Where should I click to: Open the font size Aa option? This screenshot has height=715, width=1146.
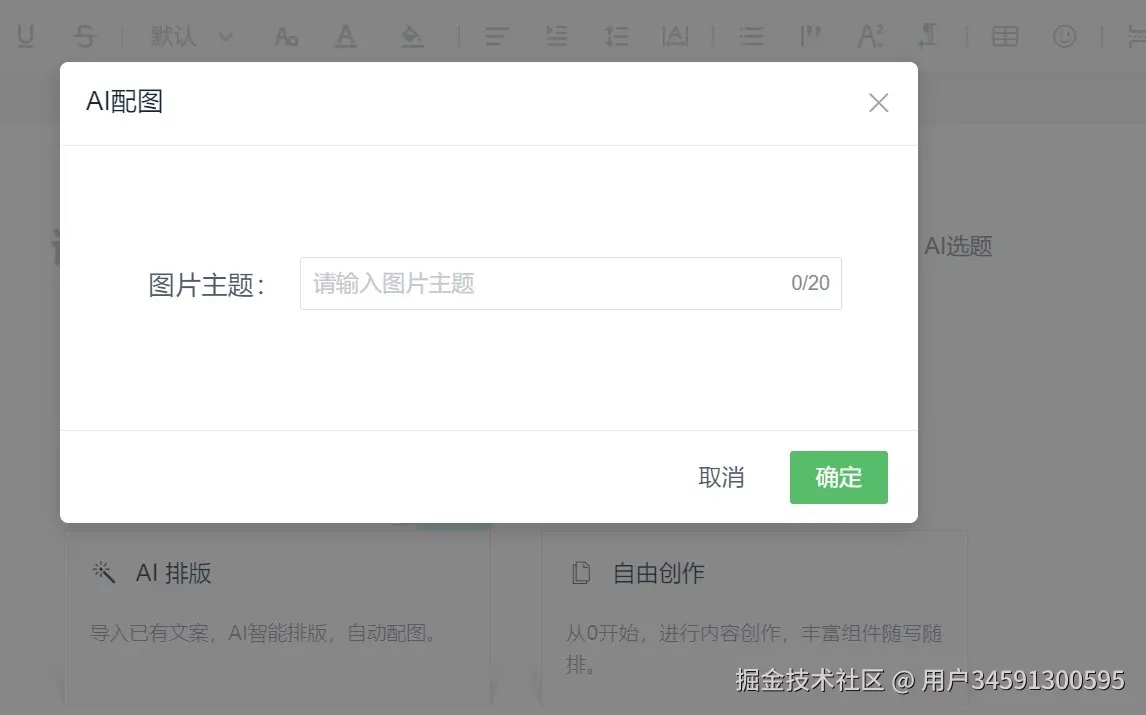click(286, 36)
